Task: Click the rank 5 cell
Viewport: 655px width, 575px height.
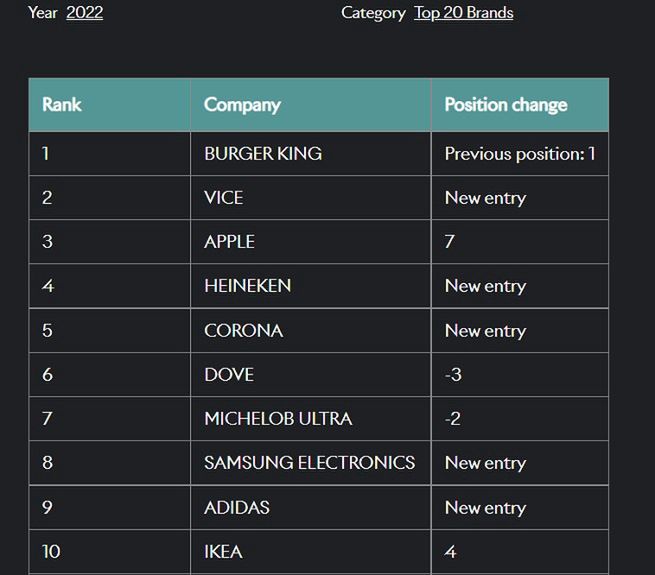Action: pos(47,330)
